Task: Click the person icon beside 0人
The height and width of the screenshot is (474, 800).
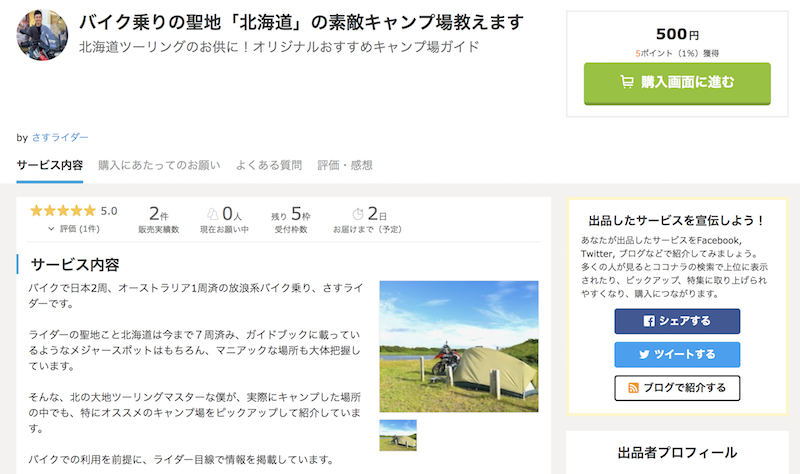Action: point(212,213)
